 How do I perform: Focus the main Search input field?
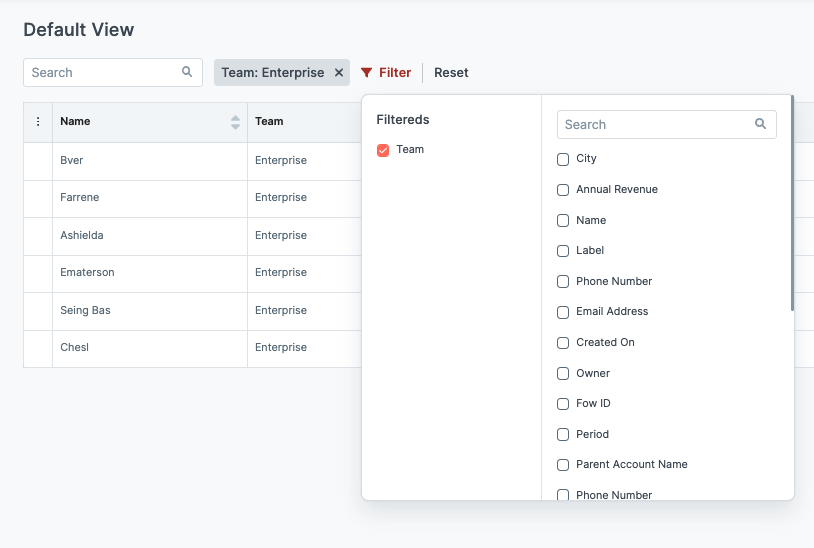(113, 72)
